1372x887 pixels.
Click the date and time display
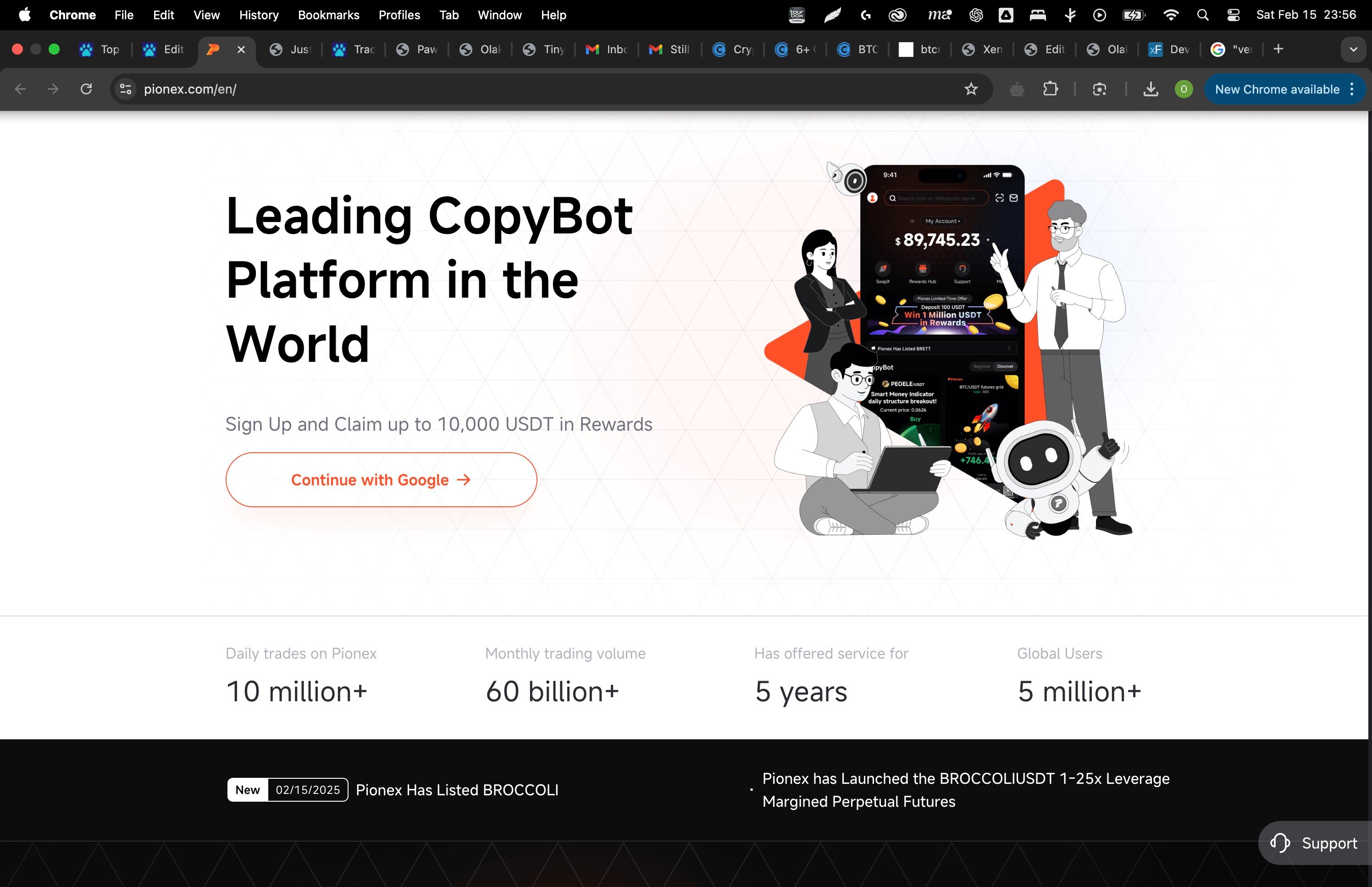click(1306, 15)
